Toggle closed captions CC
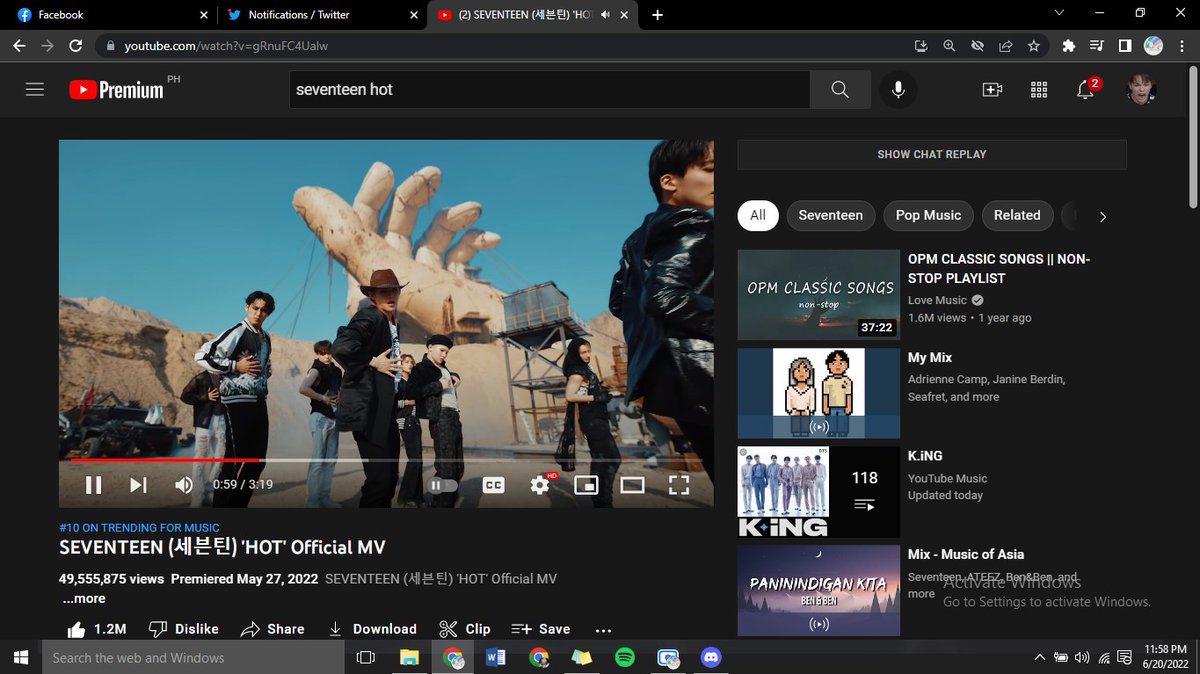The width and height of the screenshot is (1200, 674). (493, 485)
